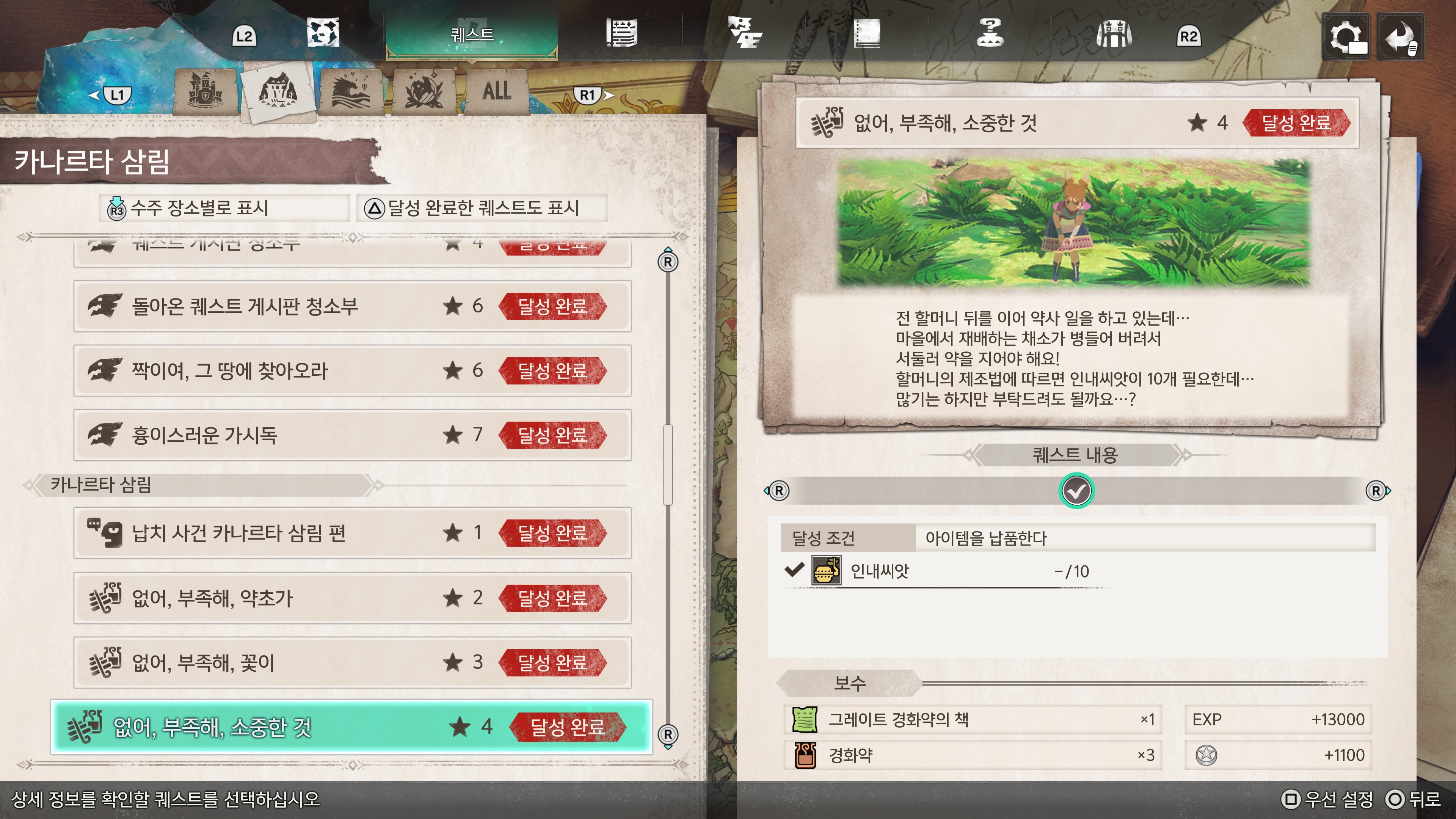Click the 인내씨앗 checkmark
This screenshot has width=1456, height=819.
[794, 570]
